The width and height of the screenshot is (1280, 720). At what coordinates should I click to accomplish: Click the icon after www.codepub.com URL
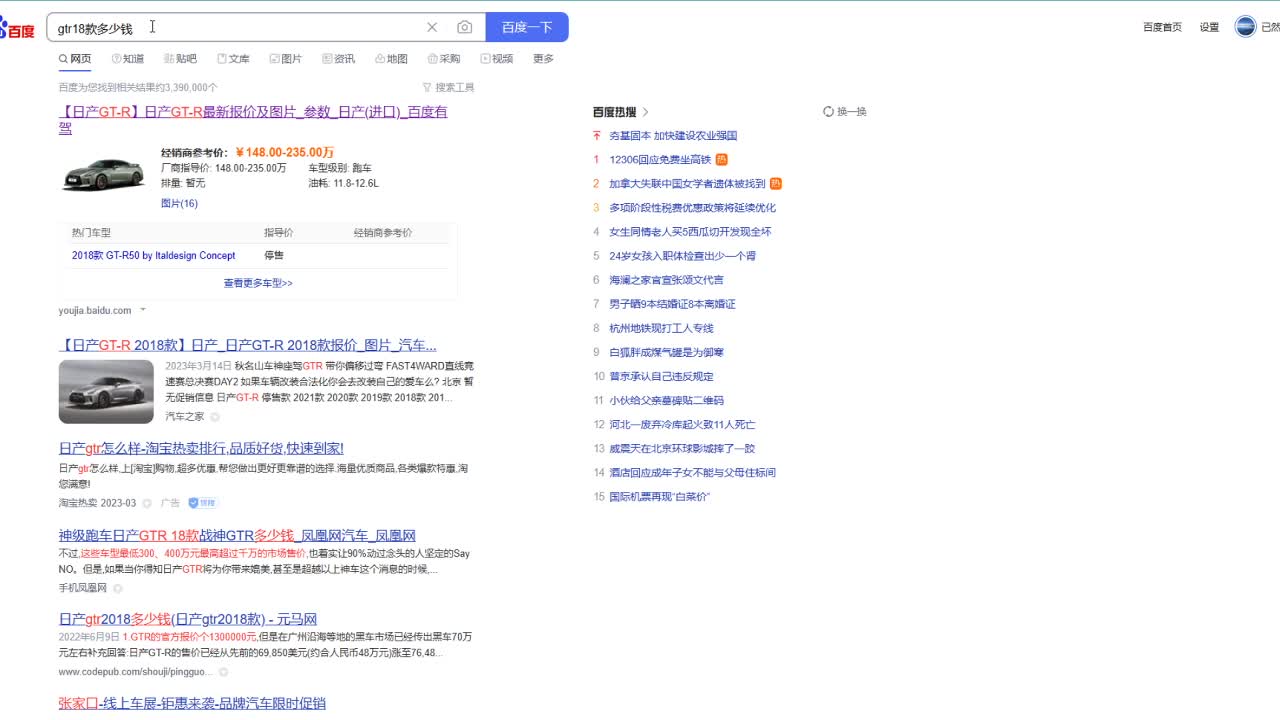tap(223, 672)
